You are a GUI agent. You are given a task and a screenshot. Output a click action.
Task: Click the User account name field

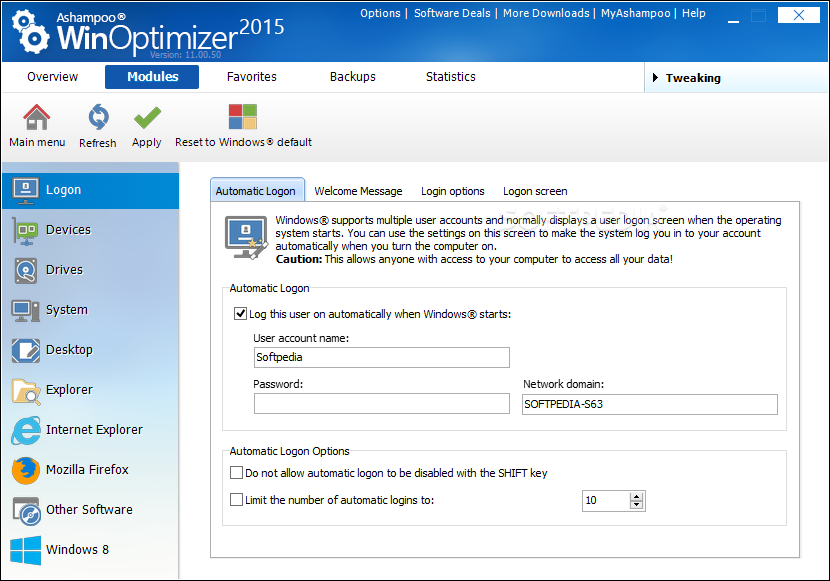click(382, 357)
